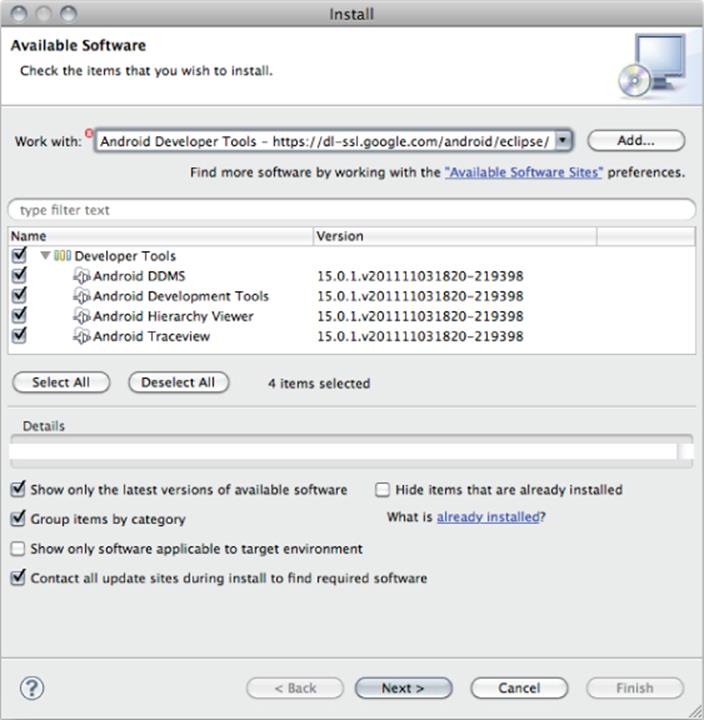The image size is (704, 720).
Task: Click the Cancel button
Action: [x=519, y=688]
